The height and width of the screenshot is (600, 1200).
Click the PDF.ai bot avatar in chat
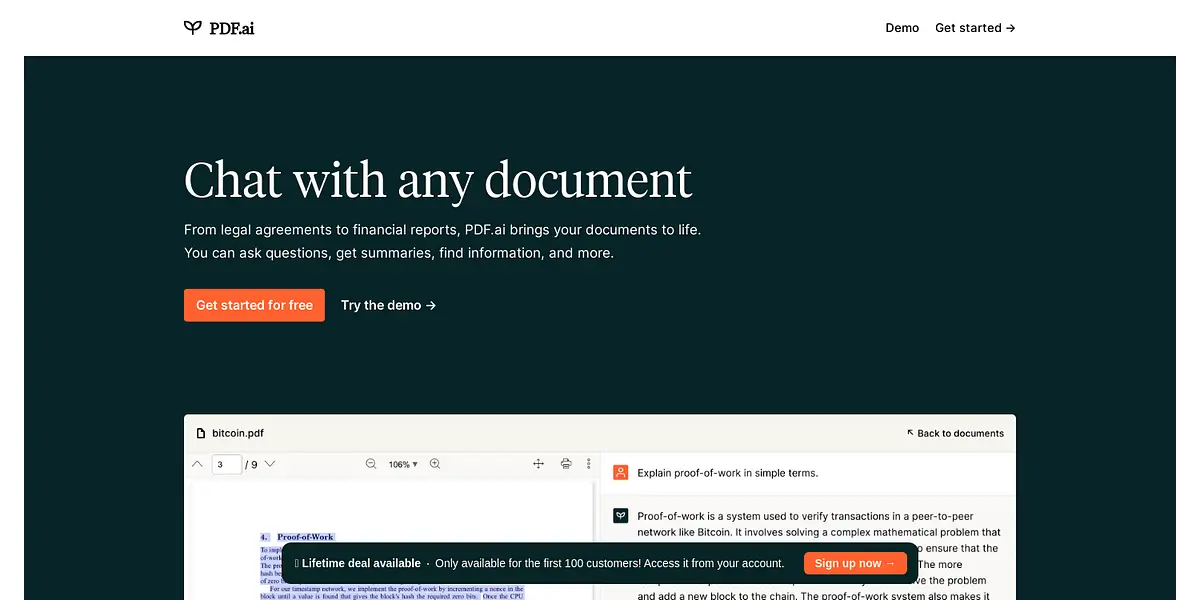click(x=620, y=516)
